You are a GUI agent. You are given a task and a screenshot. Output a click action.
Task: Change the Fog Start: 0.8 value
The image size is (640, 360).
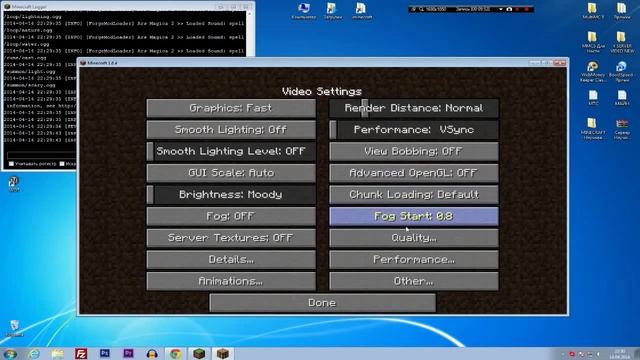click(413, 216)
